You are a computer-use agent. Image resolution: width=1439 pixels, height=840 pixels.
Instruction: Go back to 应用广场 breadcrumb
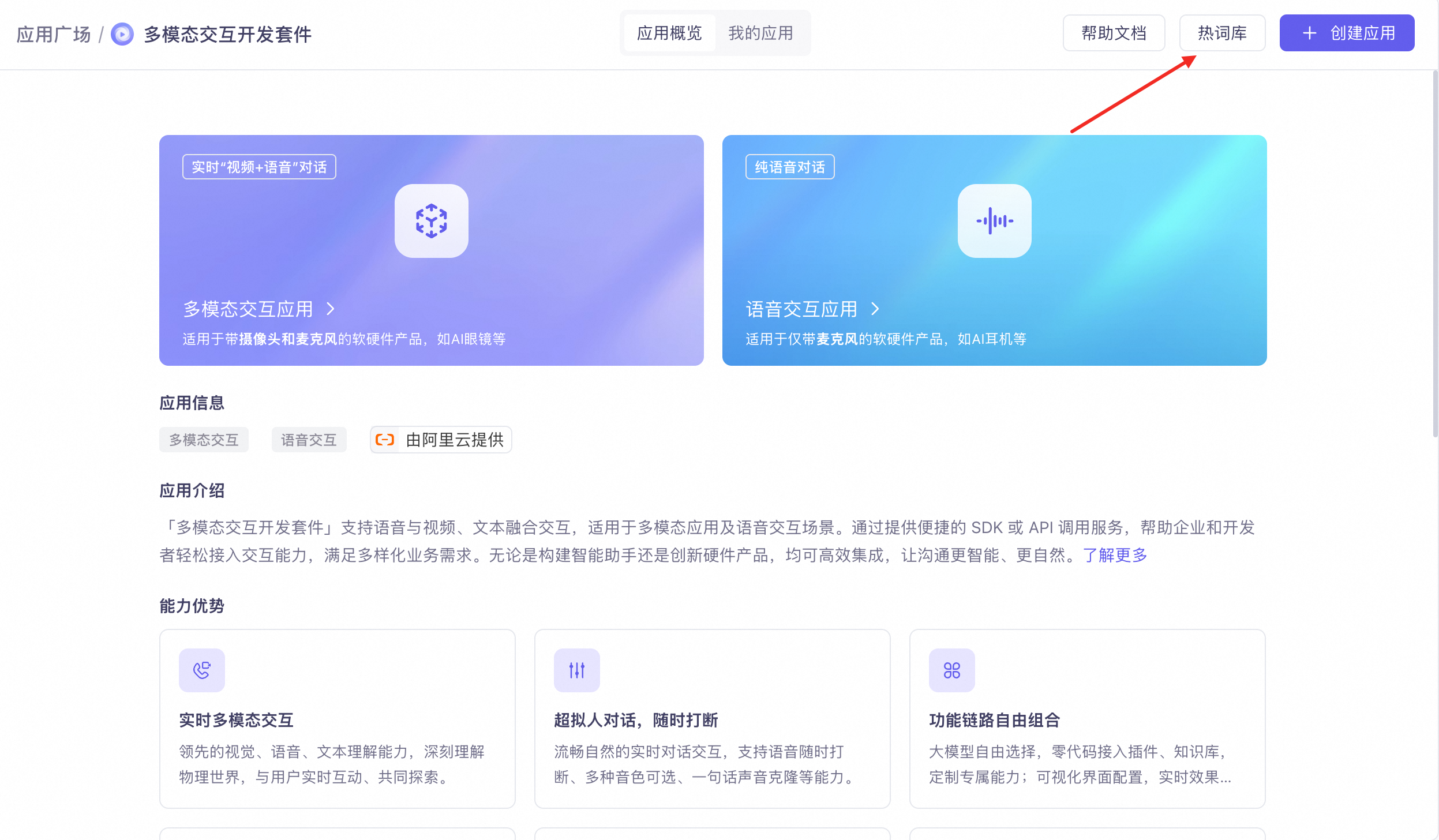tap(54, 34)
